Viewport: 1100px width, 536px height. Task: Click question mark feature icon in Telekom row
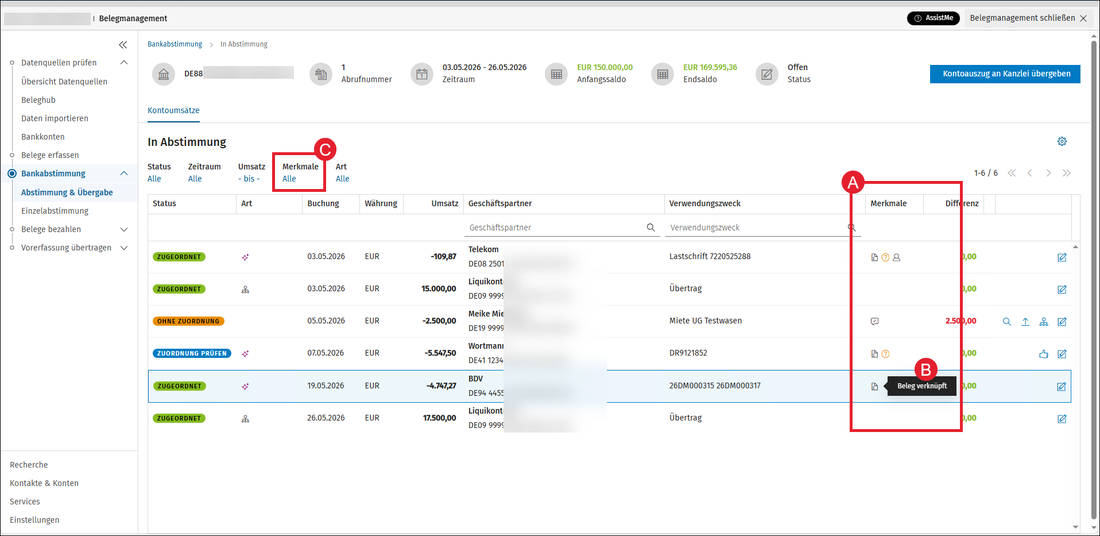pos(885,257)
